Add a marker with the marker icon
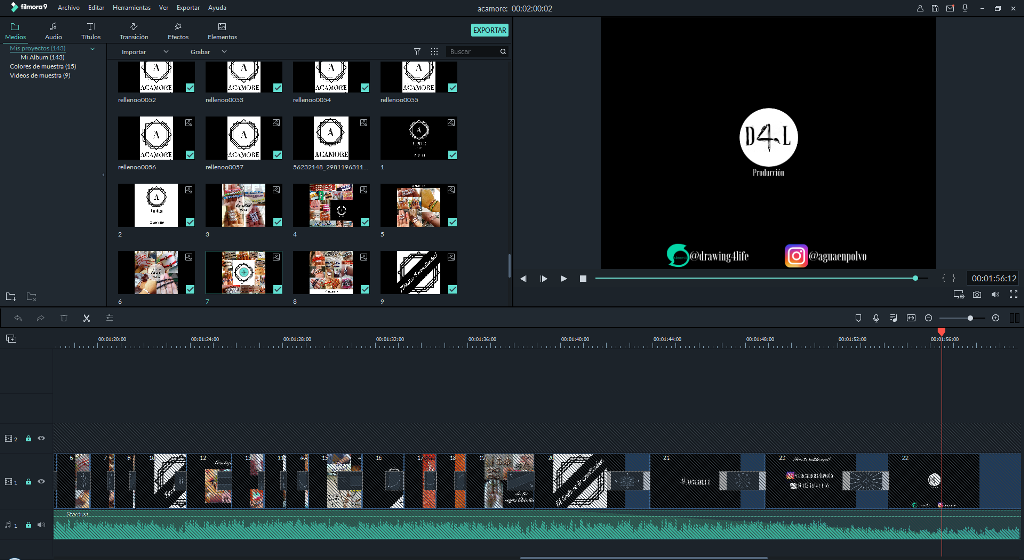The image size is (1024, 560). click(858, 318)
